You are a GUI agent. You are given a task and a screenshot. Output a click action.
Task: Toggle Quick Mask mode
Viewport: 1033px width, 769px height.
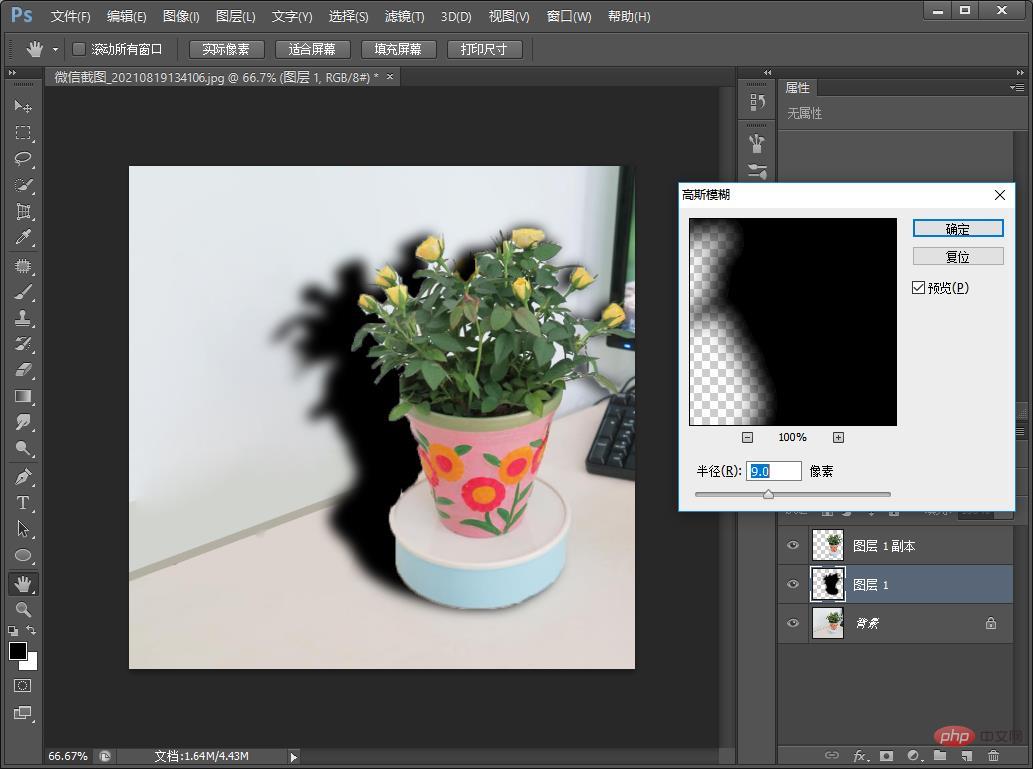coord(22,685)
